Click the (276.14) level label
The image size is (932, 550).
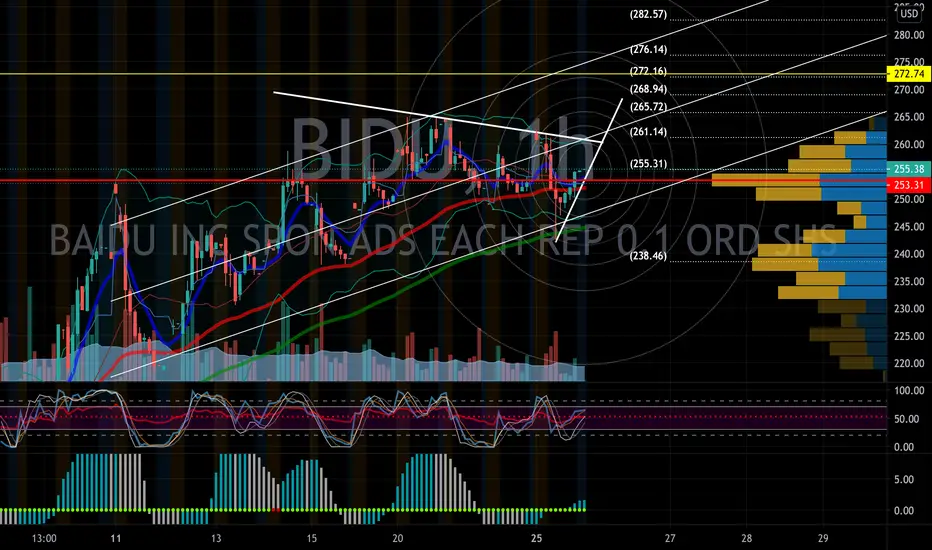[648, 49]
